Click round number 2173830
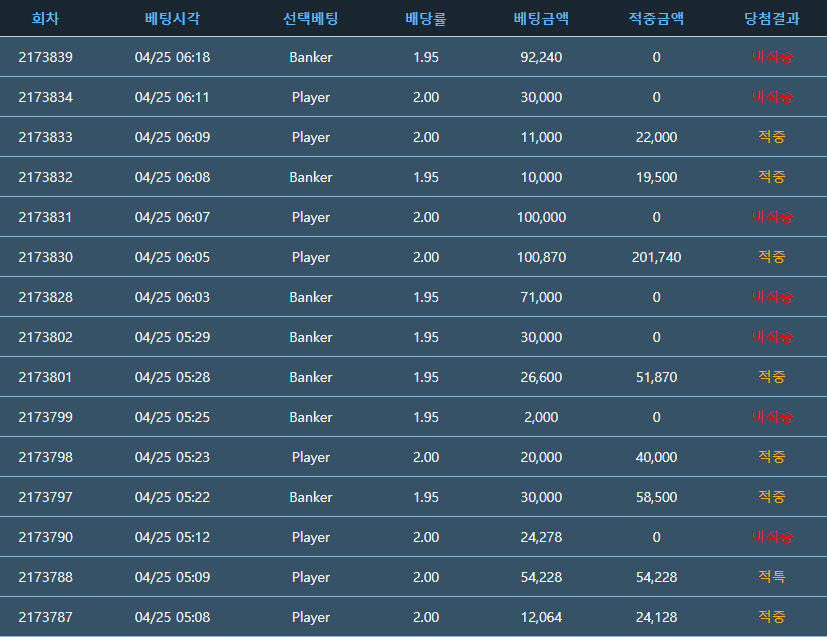827x637 pixels. [45, 257]
